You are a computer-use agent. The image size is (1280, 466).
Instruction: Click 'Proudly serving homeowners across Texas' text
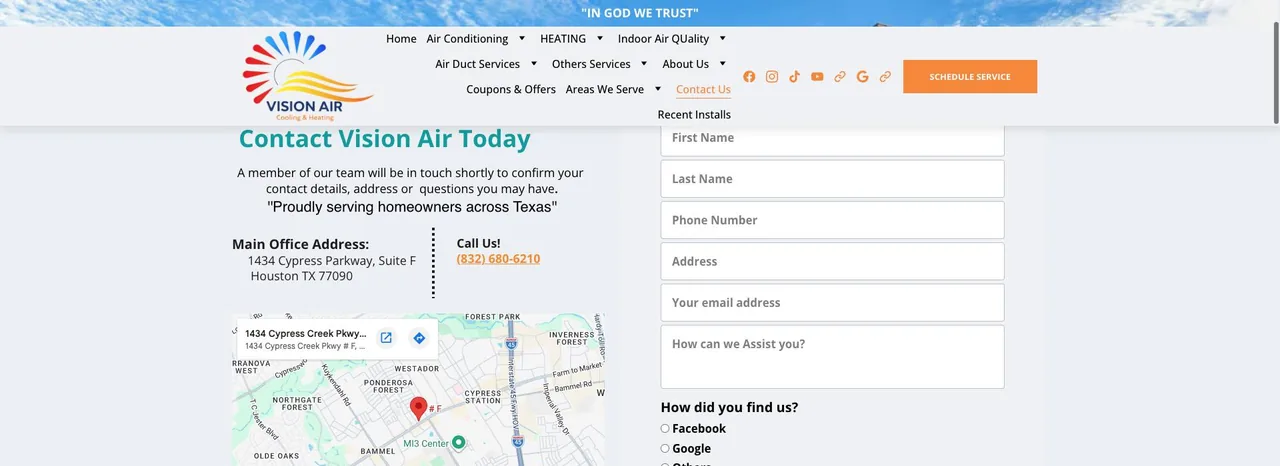tap(412, 207)
